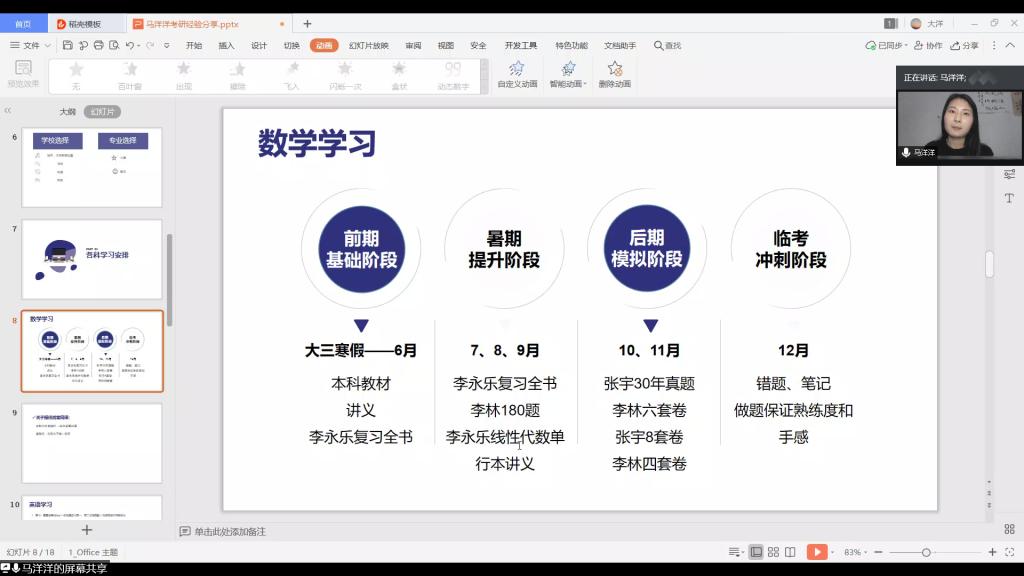Toggle normal view button in status bar
Viewport: 1024px width, 576px height.
click(756, 552)
